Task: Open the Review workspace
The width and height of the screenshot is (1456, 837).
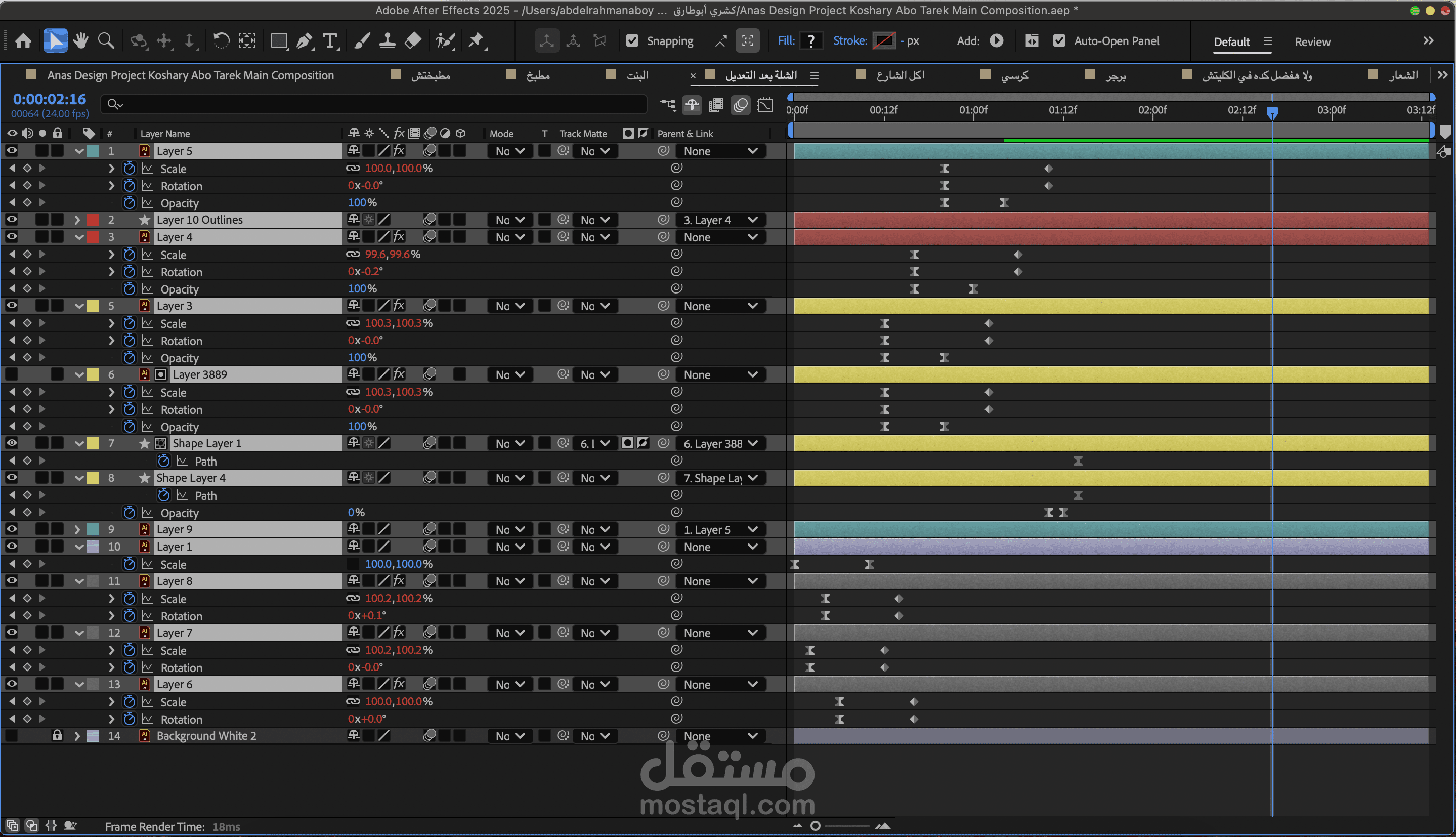Action: (1312, 42)
